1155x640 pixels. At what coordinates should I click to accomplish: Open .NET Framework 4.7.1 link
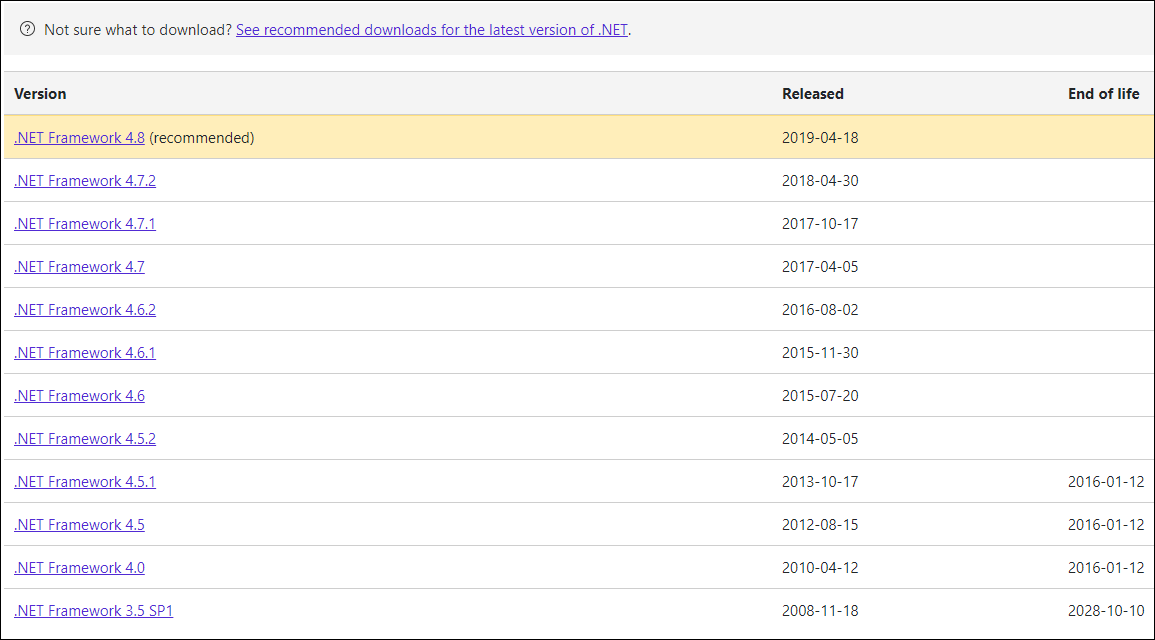point(85,224)
